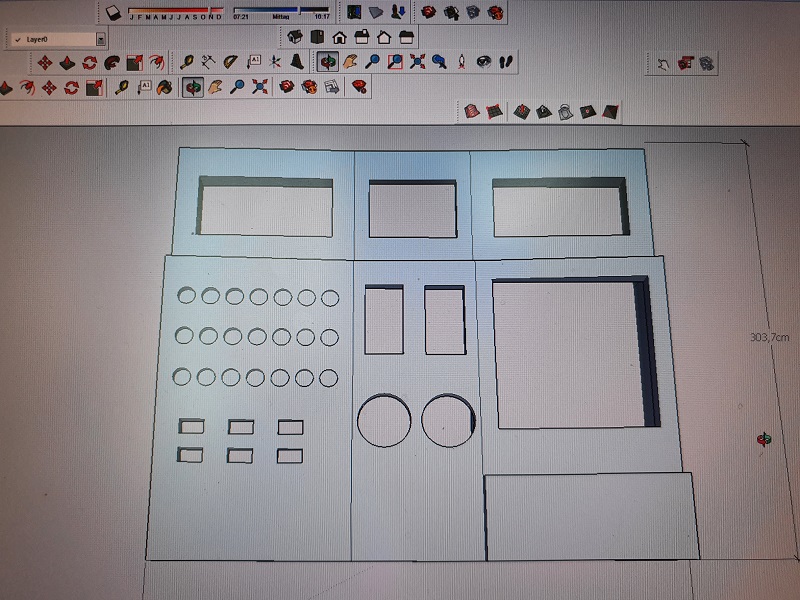Click the 303,7cm dimension label
Screen dimensions: 800x600
769,337
